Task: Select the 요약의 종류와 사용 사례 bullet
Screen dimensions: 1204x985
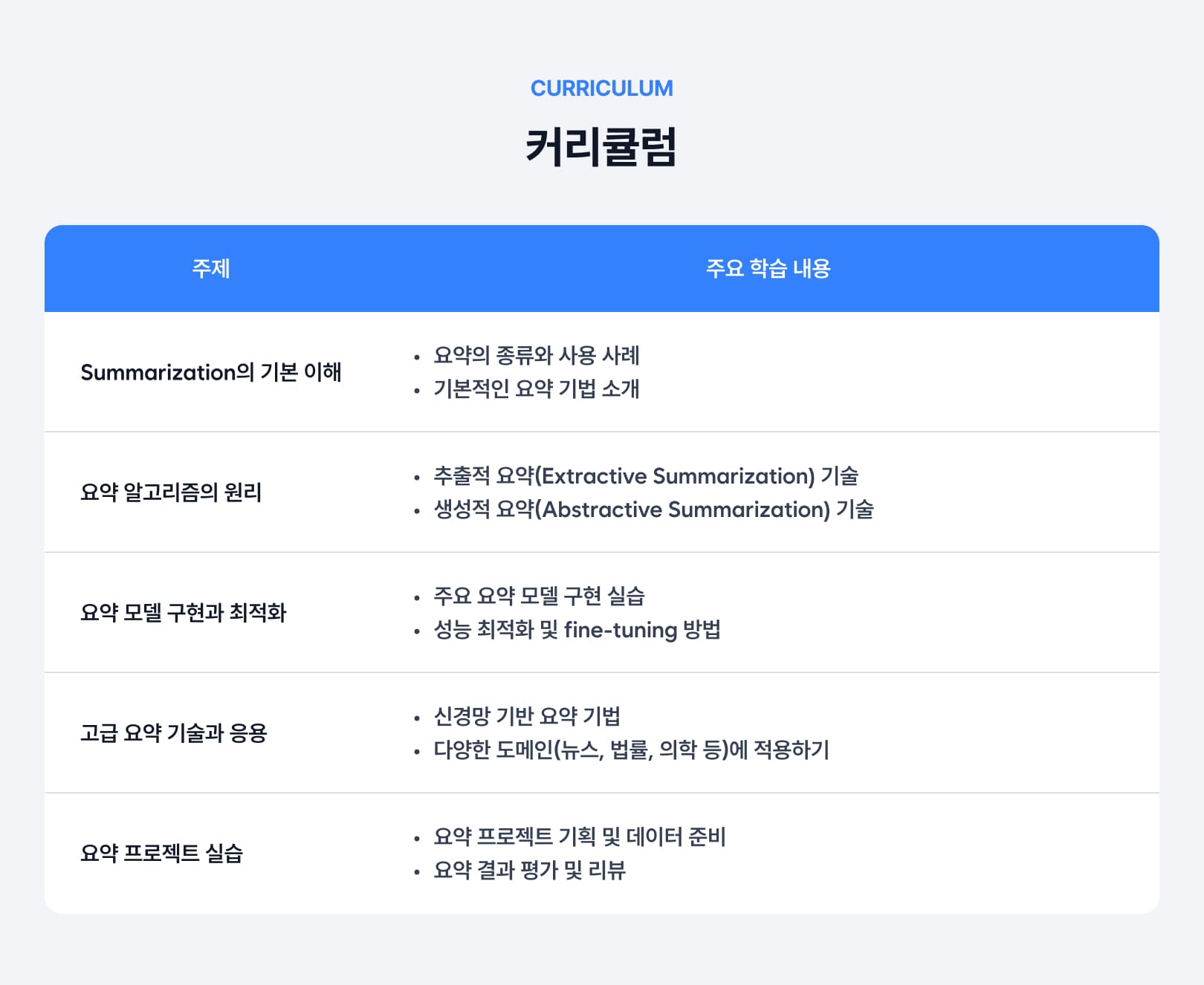Action: 537,355
